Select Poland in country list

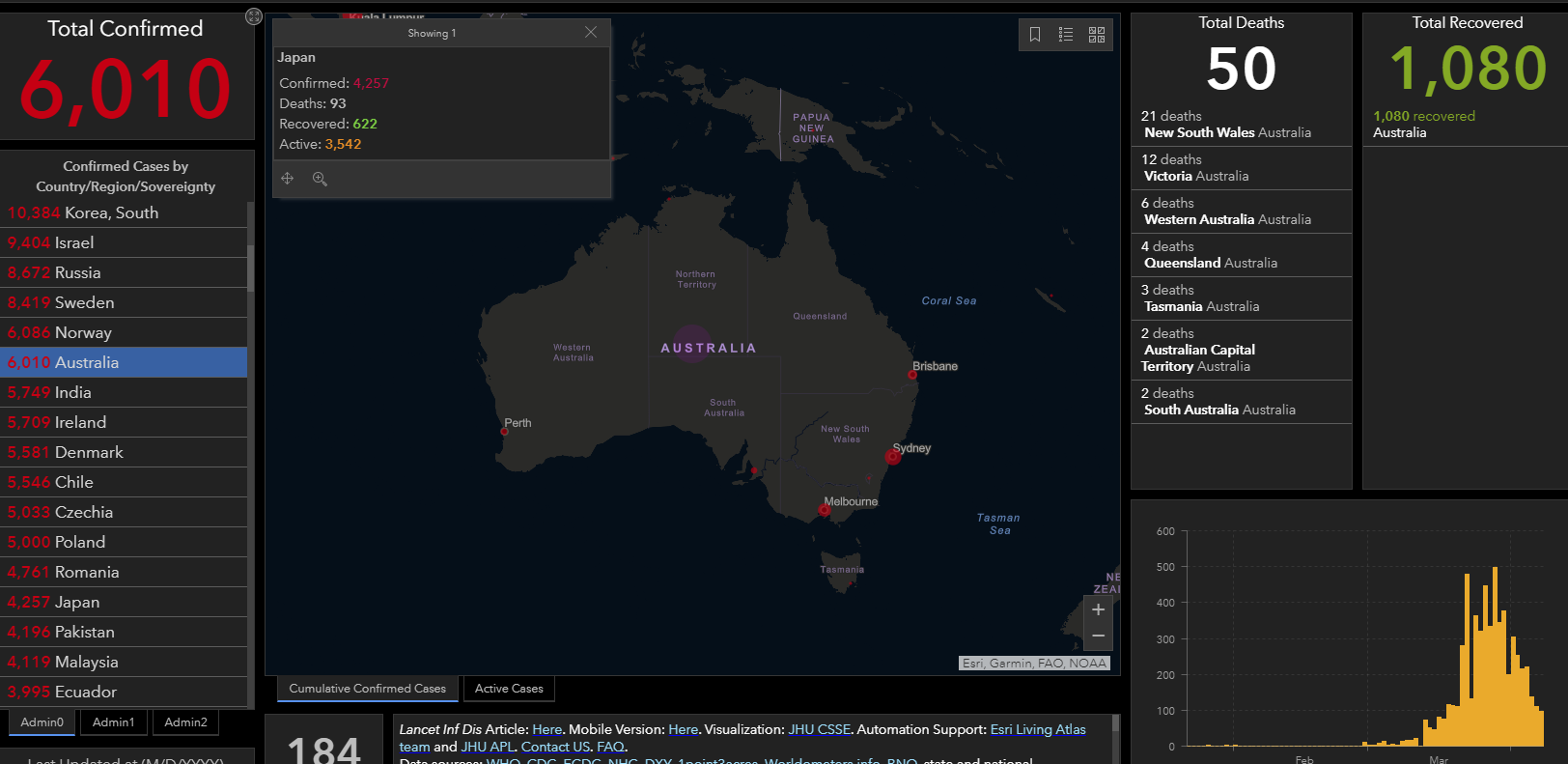pos(124,542)
